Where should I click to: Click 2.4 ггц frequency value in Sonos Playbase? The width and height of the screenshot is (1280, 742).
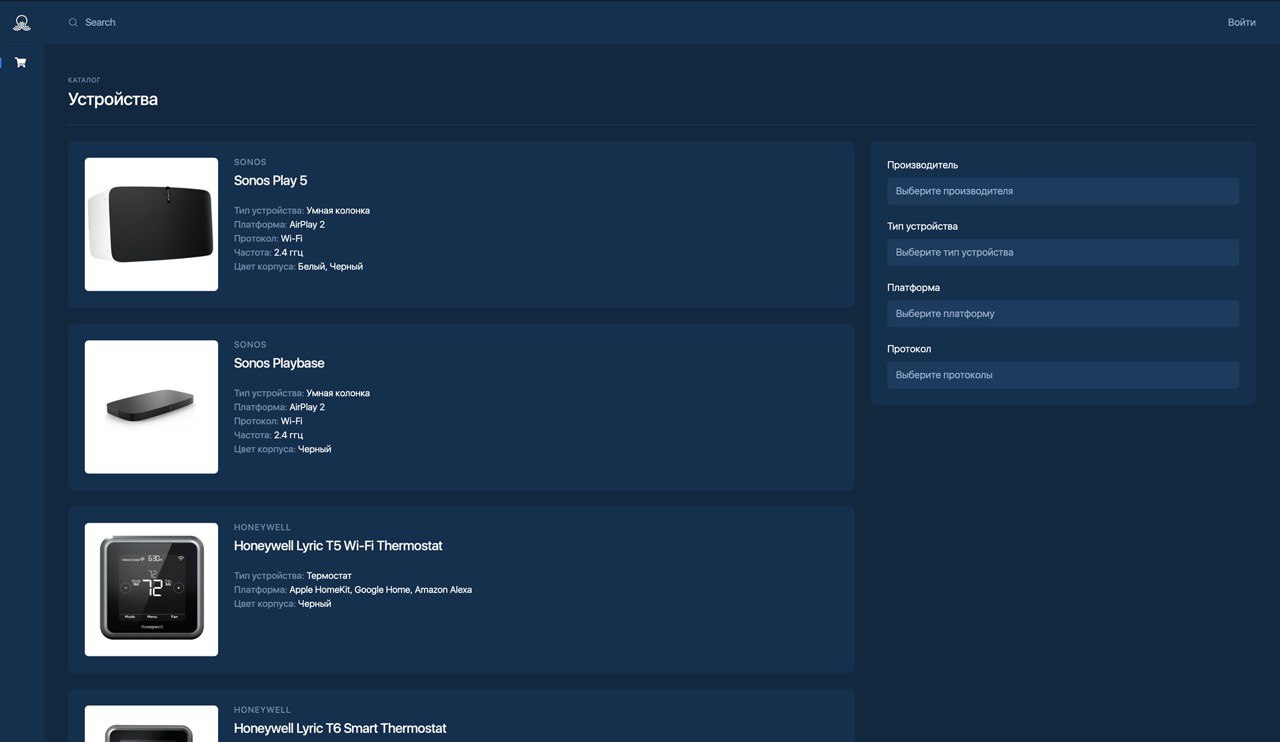click(x=289, y=435)
